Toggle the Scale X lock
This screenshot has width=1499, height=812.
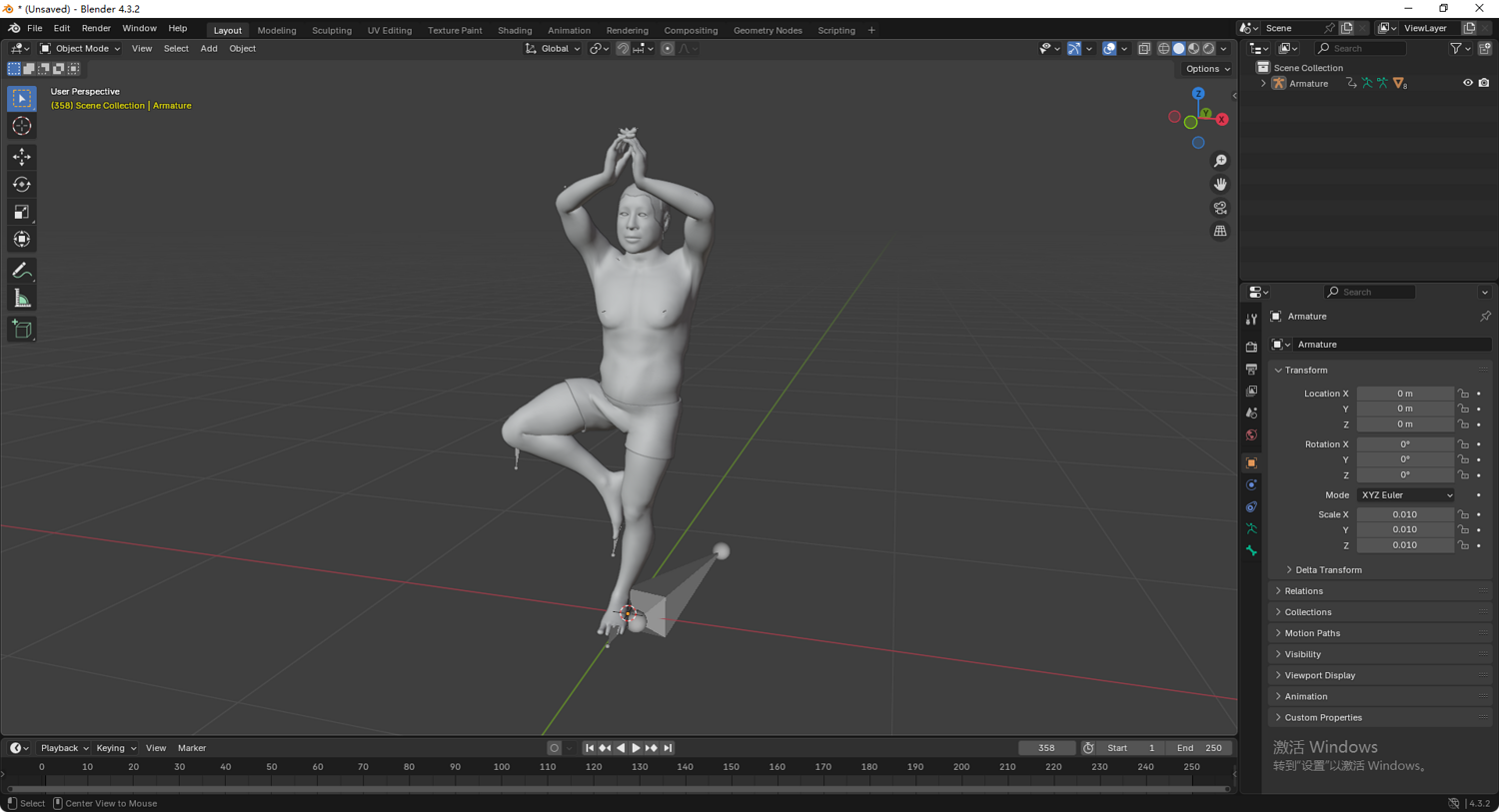coord(1464,515)
